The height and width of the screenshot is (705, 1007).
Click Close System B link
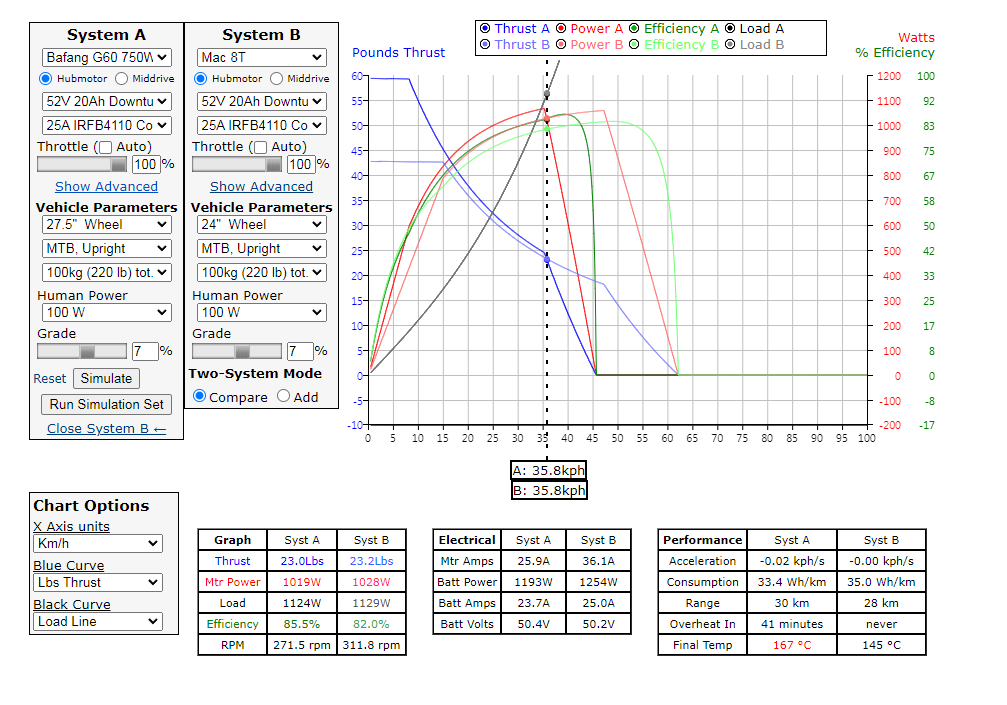[106, 428]
